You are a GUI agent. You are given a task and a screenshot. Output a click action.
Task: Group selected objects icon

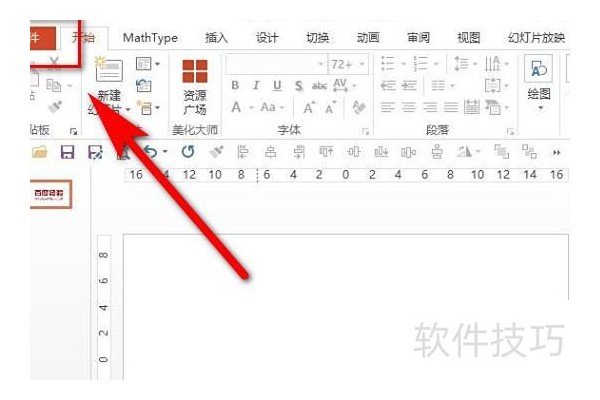click(x=501, y=152)
